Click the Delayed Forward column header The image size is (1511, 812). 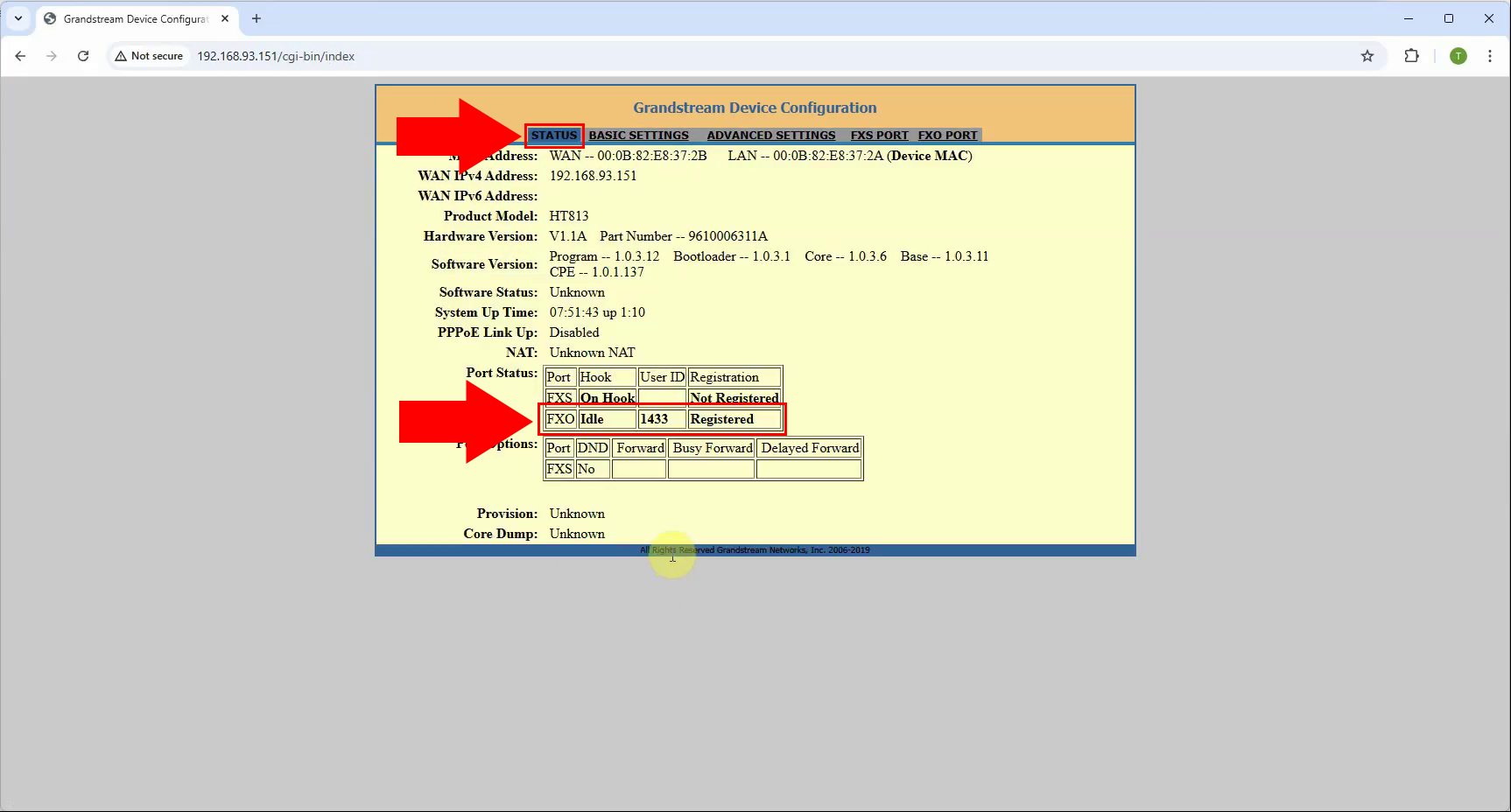click(810, 448)
